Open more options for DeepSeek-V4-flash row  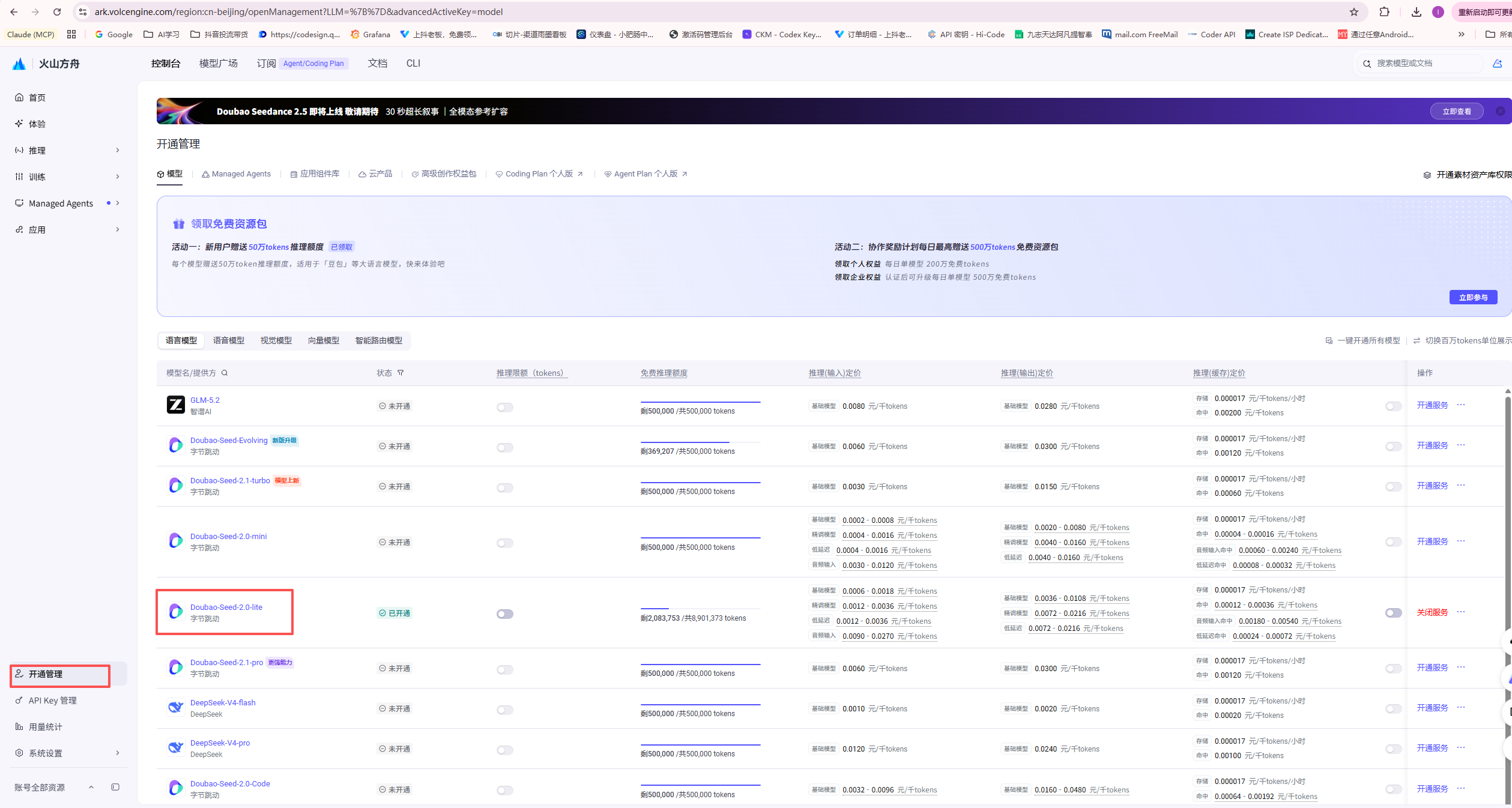pyautogui.click(x=1461, y=707)
